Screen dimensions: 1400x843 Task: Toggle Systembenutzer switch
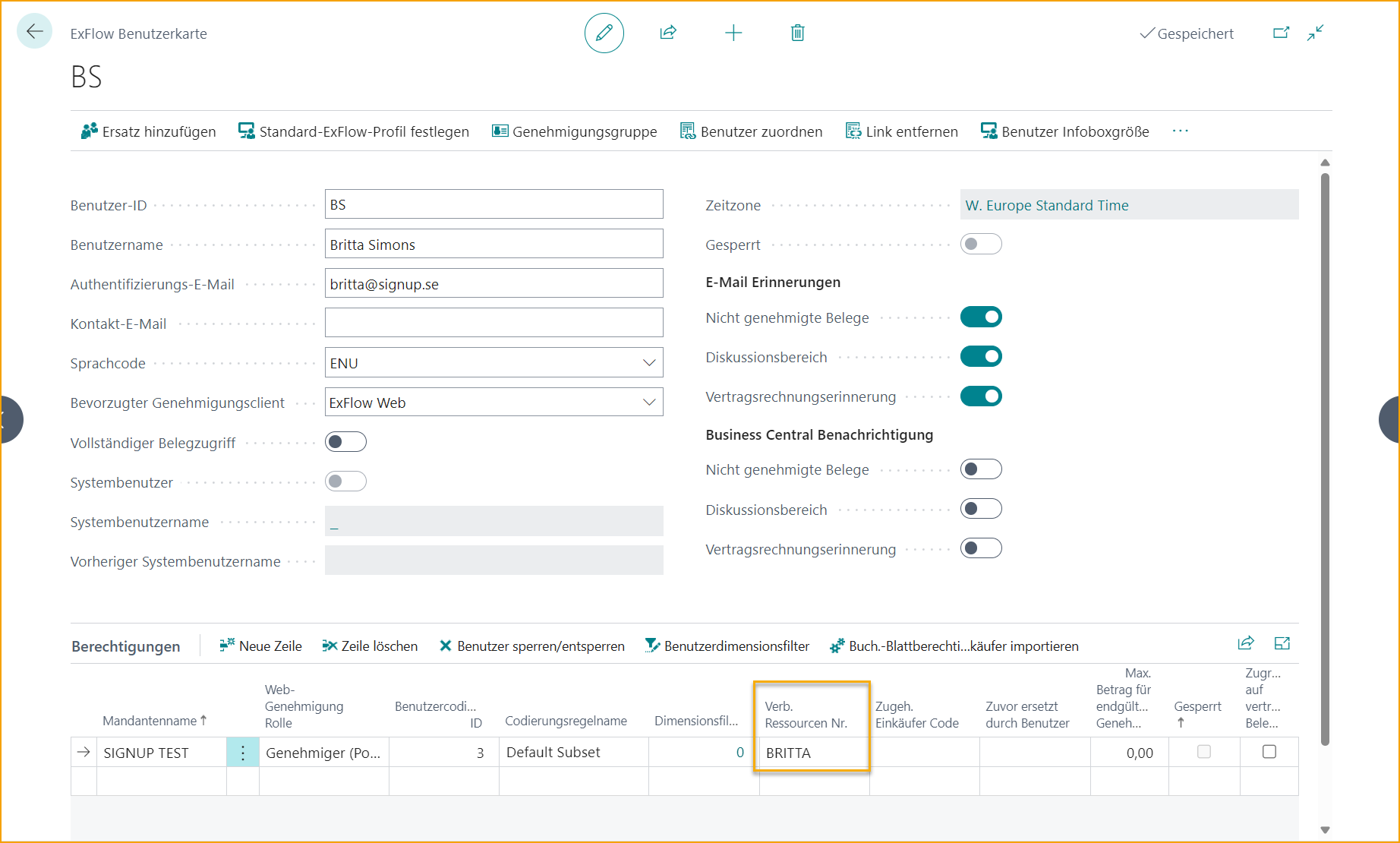[x=345, y=481]
